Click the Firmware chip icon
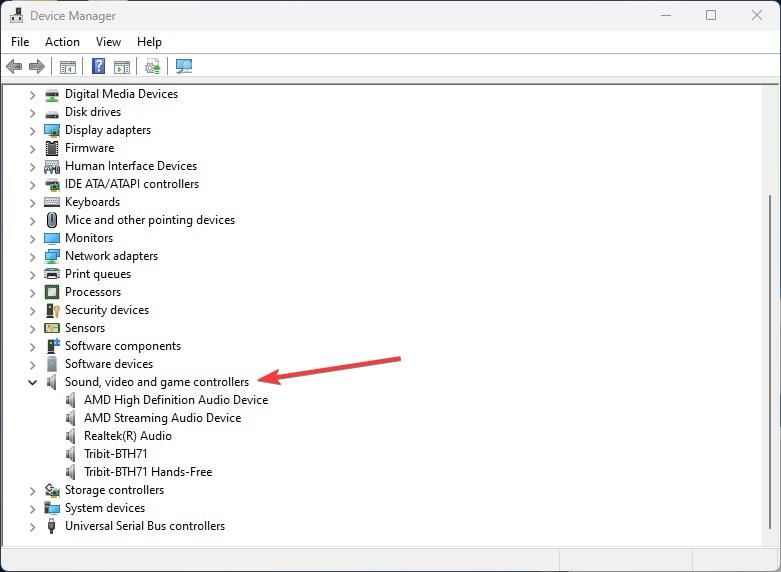Image resolution: width=781 pixels, height=572 pixels. point(52,148)
